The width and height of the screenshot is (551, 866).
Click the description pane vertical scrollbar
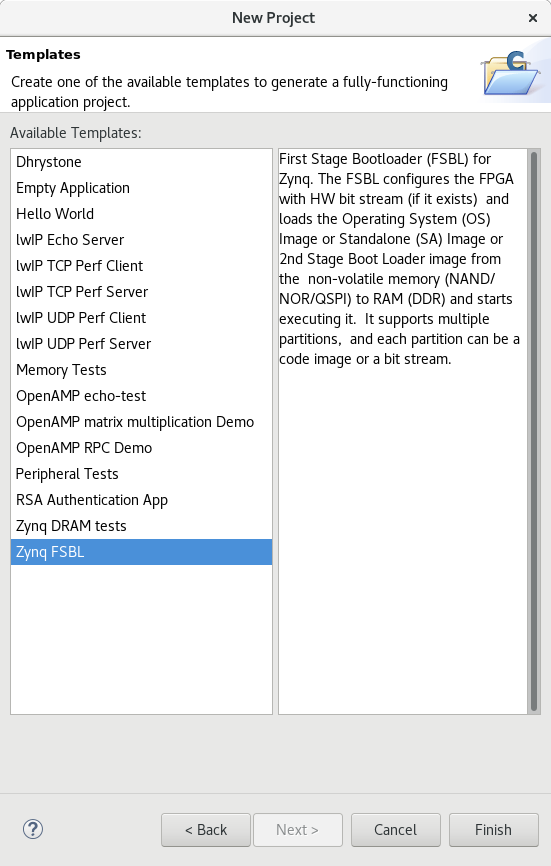(534, 431)
